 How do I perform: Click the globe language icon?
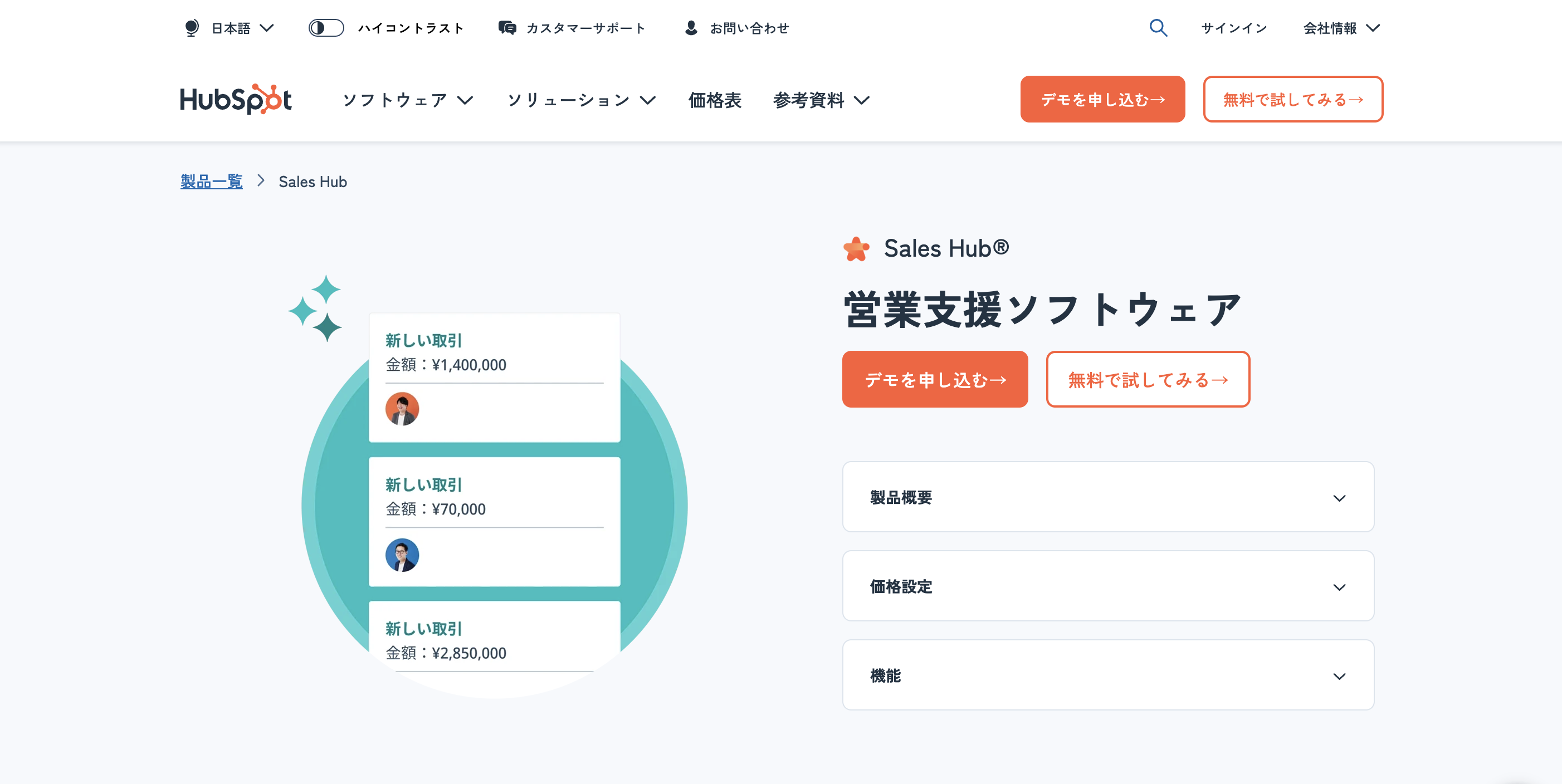coord(192,28)
